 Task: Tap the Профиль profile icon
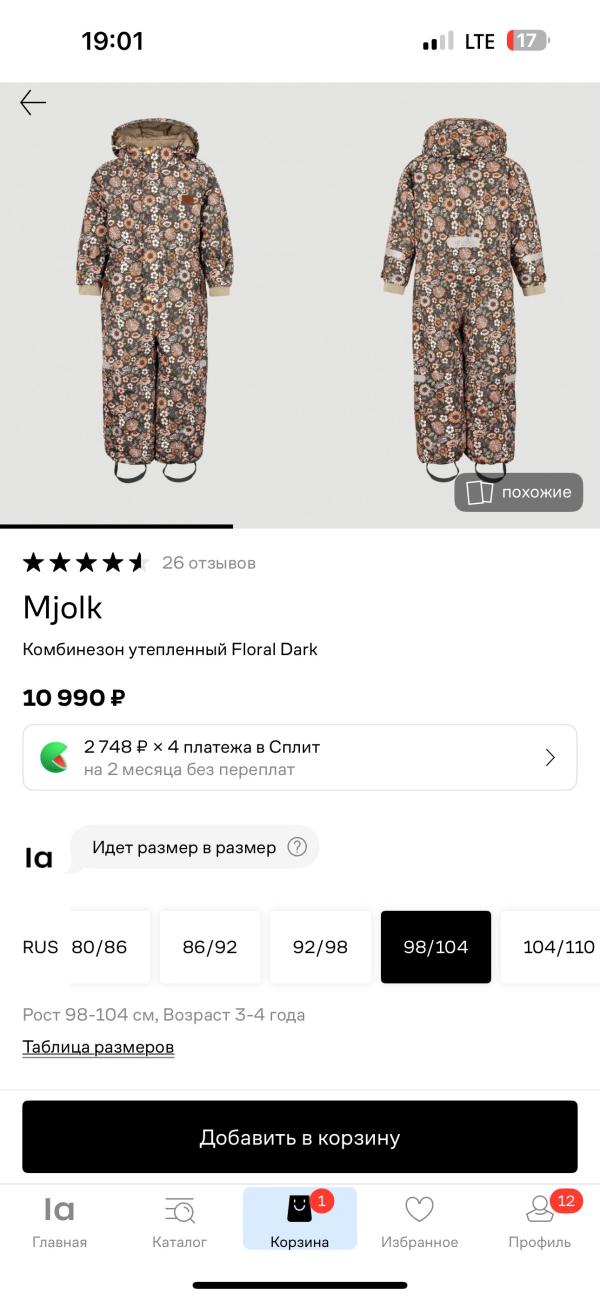click(x=540, y=1210)
